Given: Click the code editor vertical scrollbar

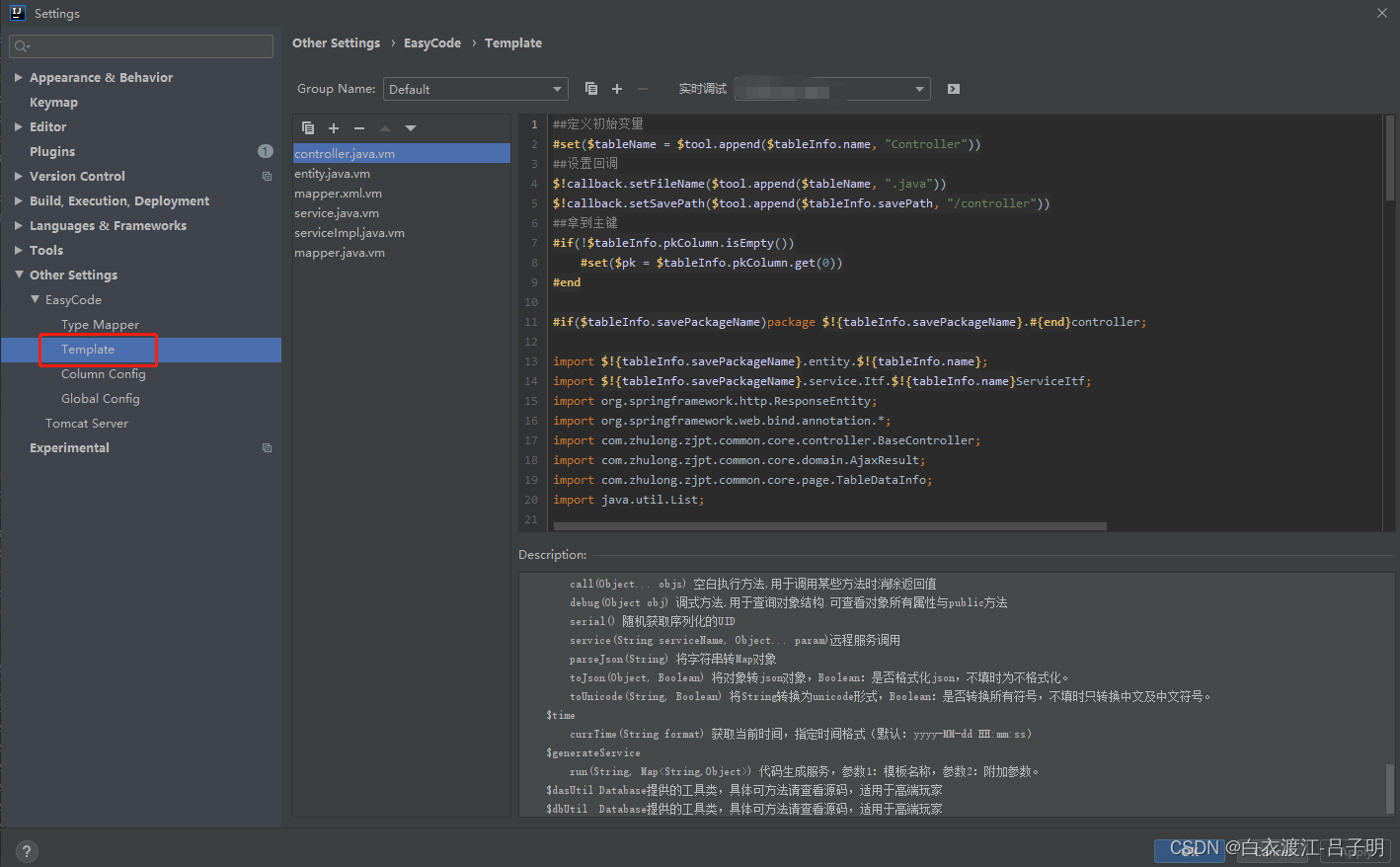Looking at the screenshot, I should 1390,158.
